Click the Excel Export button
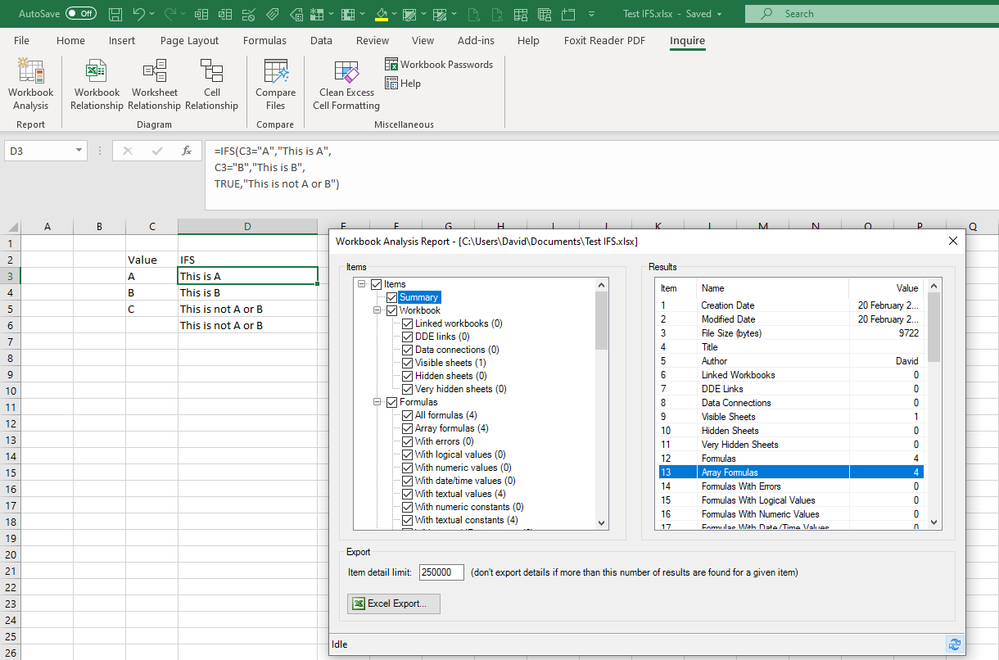Image resolution: width=999 pixels, height=660 pixels. pos(393,603)
